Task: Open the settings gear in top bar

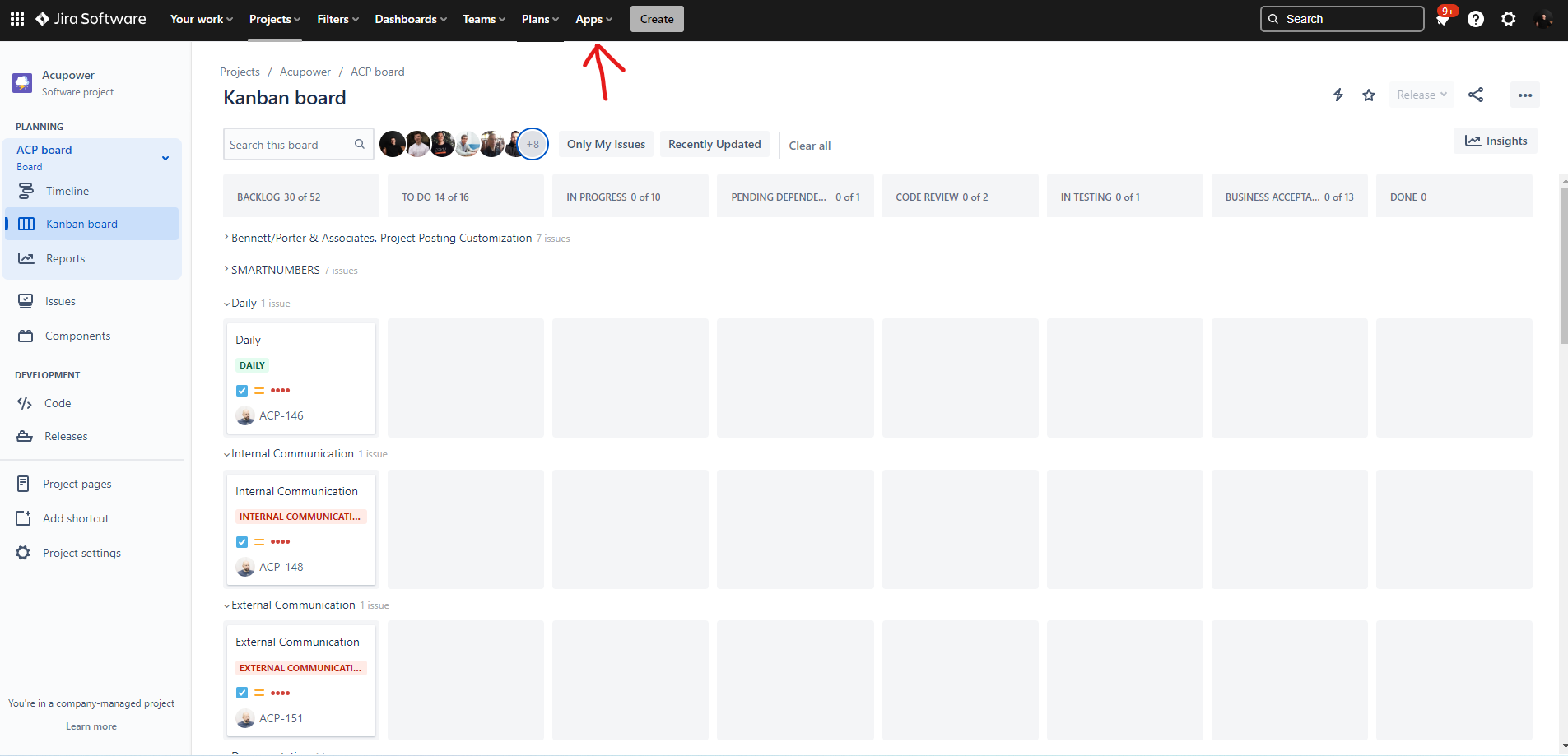Action: pyautogui.click(x=1509, y=19)
